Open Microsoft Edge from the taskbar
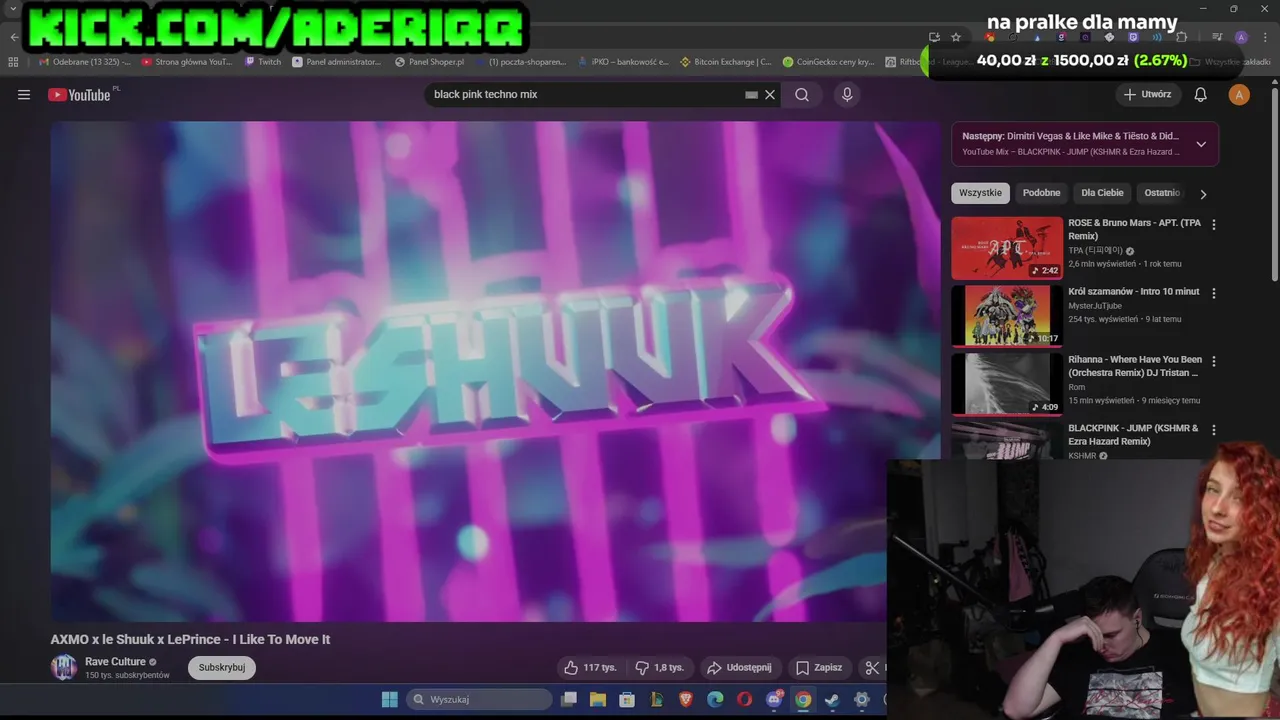The image size is (1280, 720). click(715, 699)
